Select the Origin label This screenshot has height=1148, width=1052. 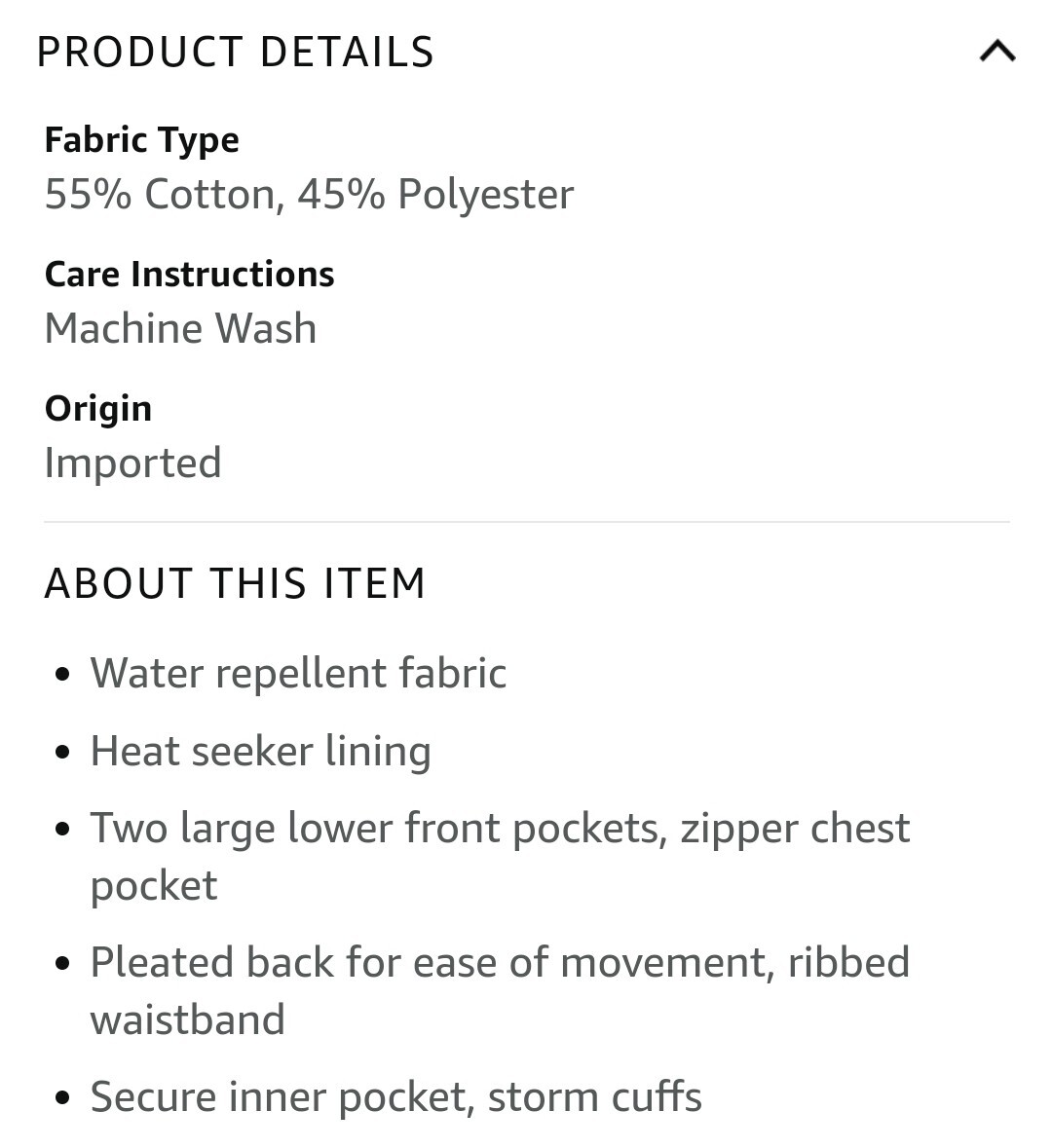click(x=98, y=409)
